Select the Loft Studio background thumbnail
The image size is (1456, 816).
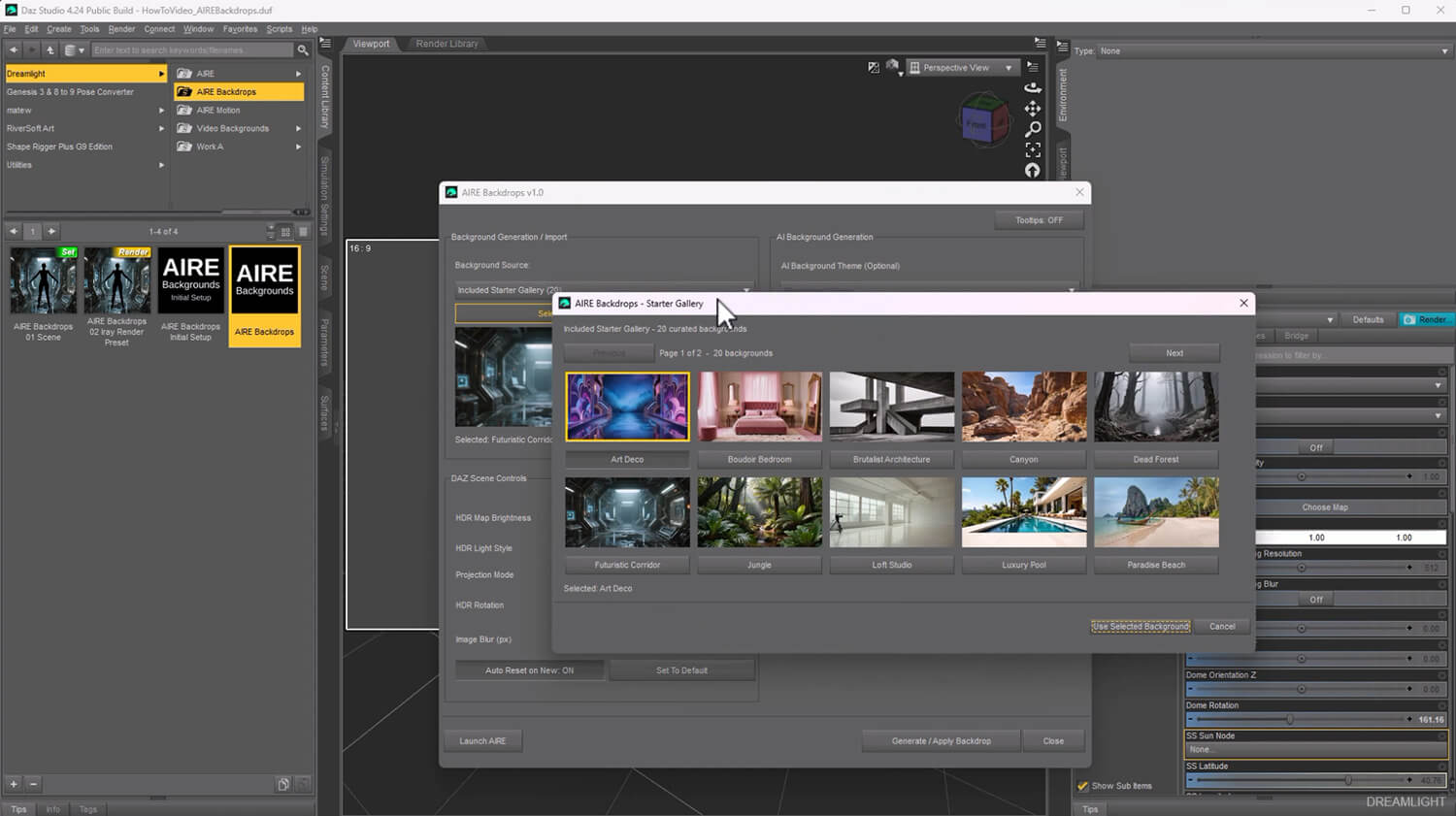click(892, 512)
